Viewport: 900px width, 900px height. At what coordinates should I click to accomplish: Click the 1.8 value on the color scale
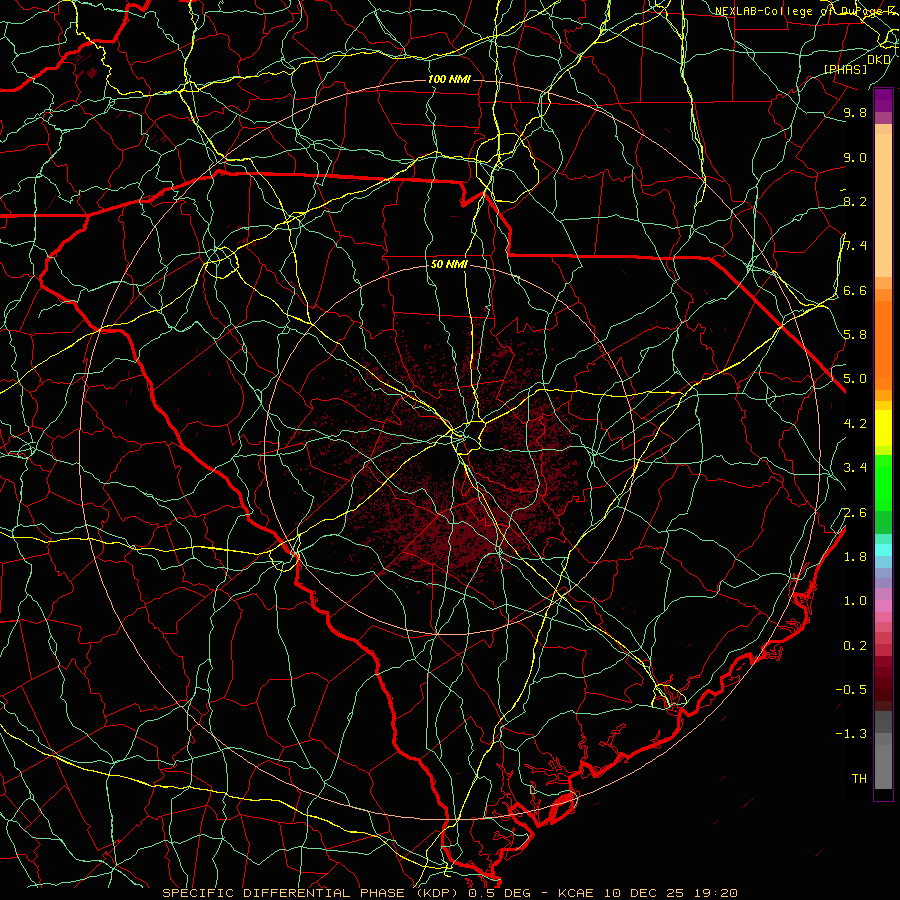855,557
